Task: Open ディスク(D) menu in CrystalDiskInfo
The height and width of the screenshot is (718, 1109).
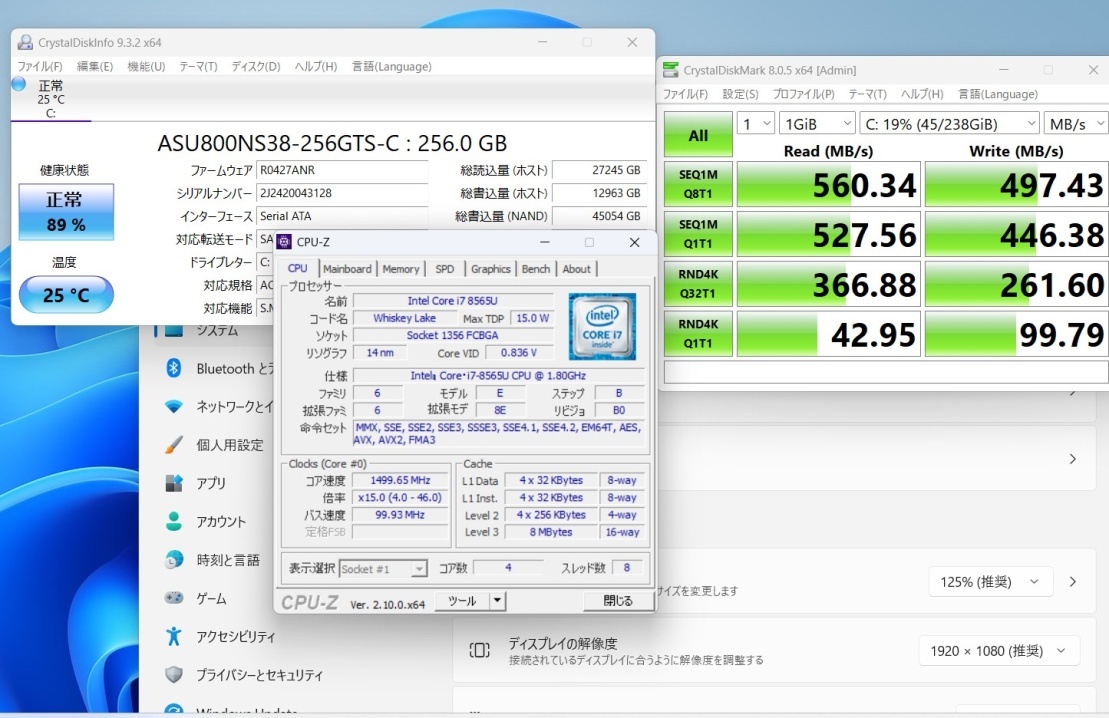Action: [255, 66]
